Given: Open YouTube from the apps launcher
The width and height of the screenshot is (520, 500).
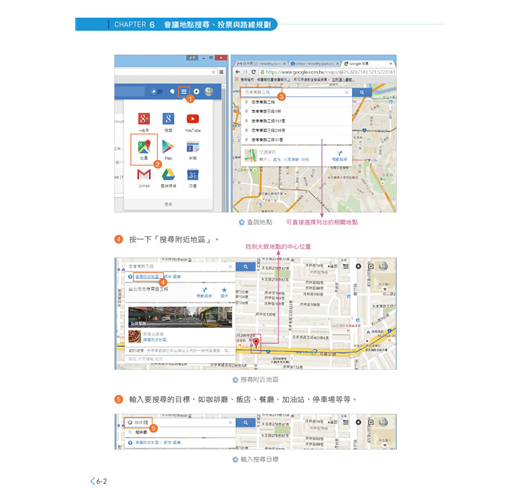Looking at the screenshot, I should tap(193, 122).
